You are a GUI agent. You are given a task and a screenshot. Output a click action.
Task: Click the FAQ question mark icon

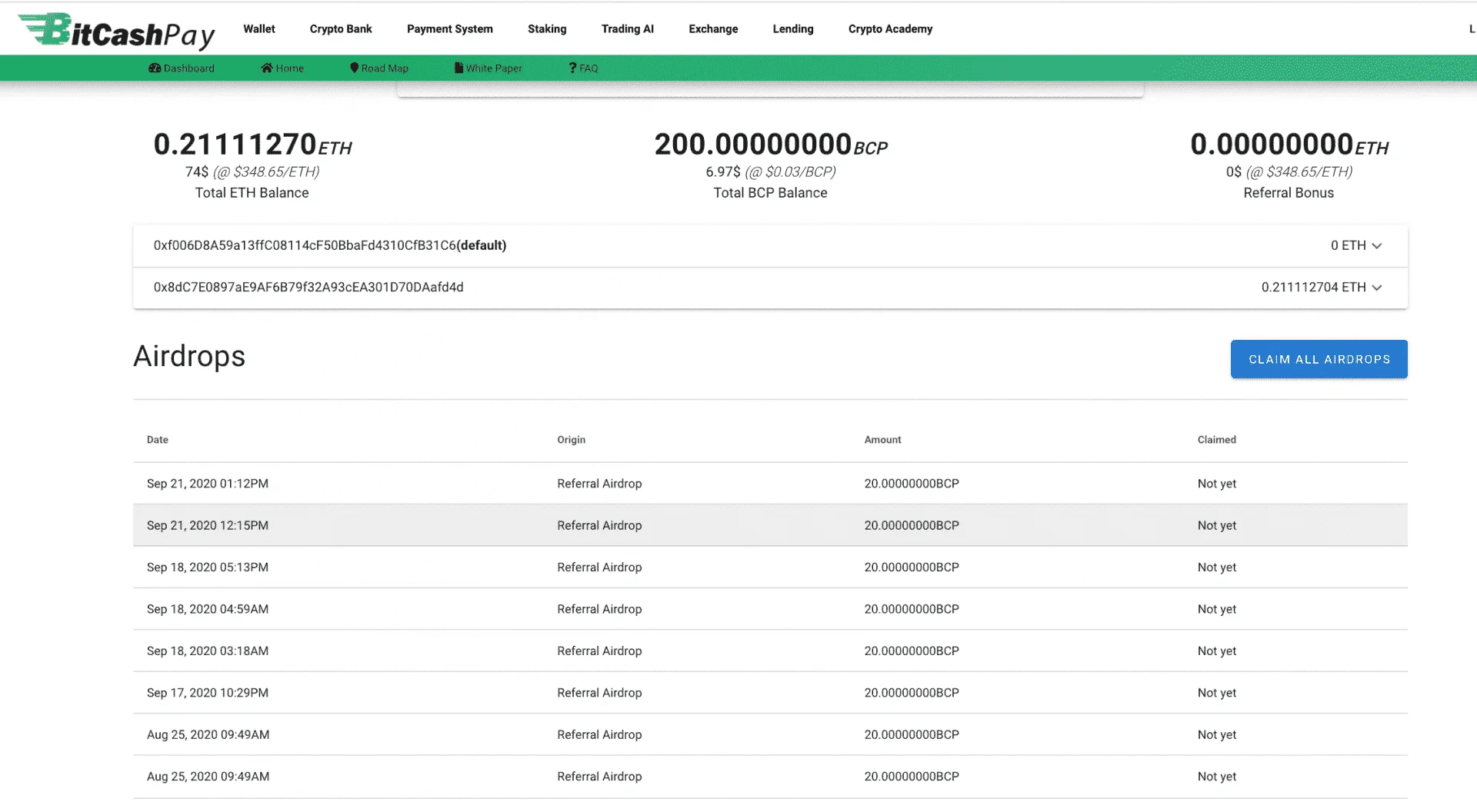pyautogui.click(x=572, y=68)
